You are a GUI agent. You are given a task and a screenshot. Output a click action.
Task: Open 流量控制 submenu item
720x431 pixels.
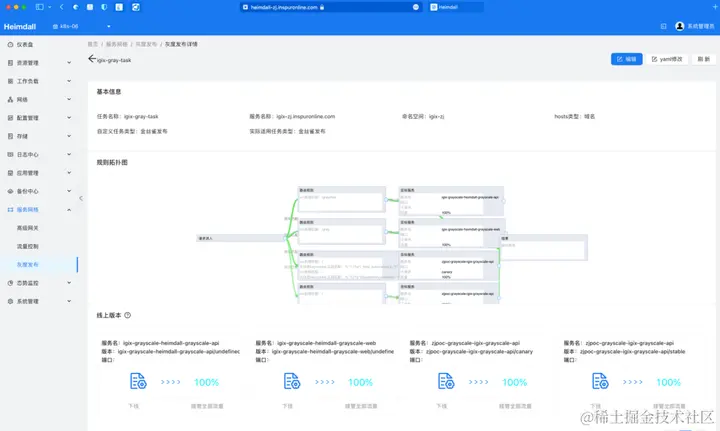(28, 246)
